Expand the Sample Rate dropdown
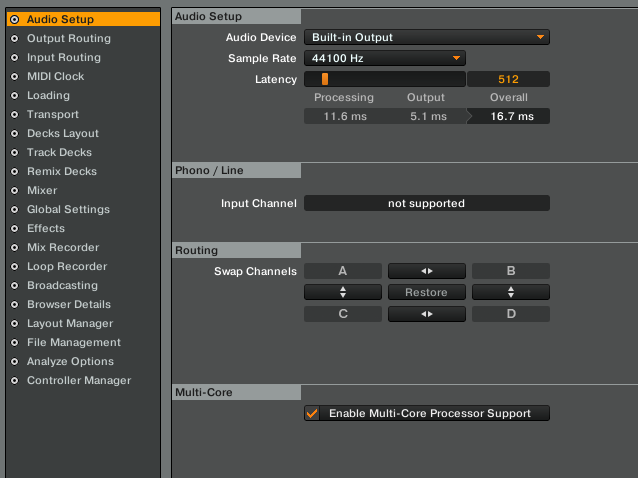Screen dimensions: 638x478 [x=385, y=59]
